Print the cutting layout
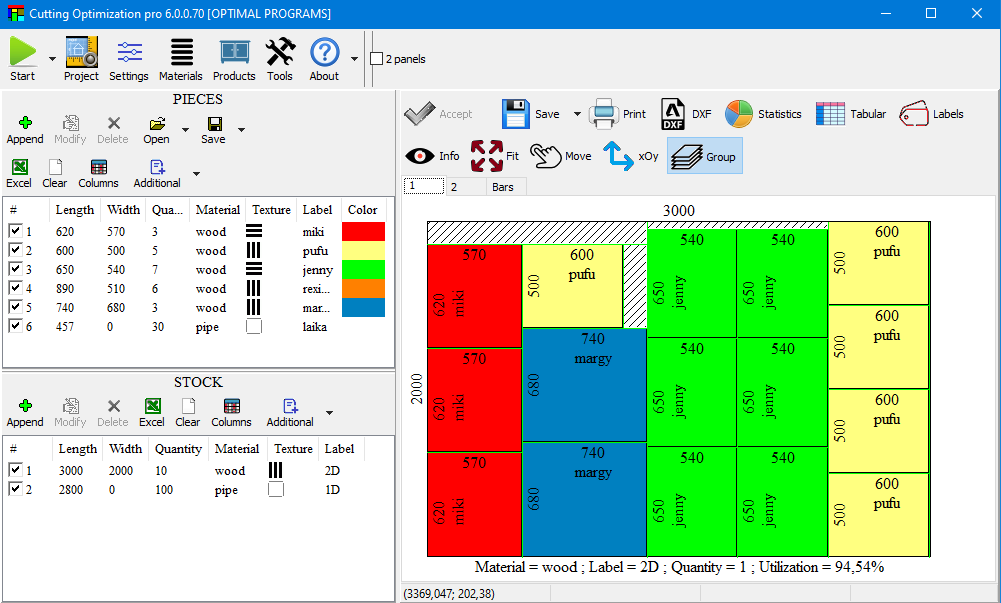Viewport: 1001px width, 603px height. 617,114
